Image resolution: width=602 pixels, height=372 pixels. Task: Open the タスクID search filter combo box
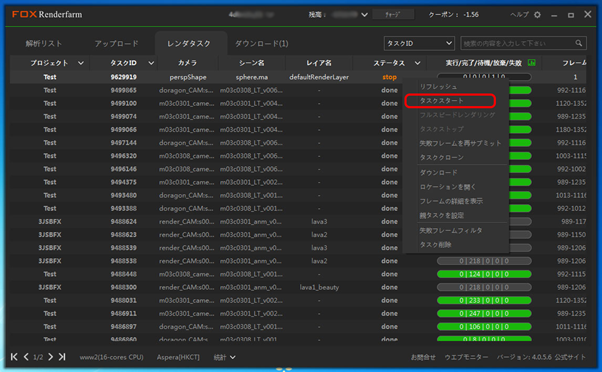point(419,43)
